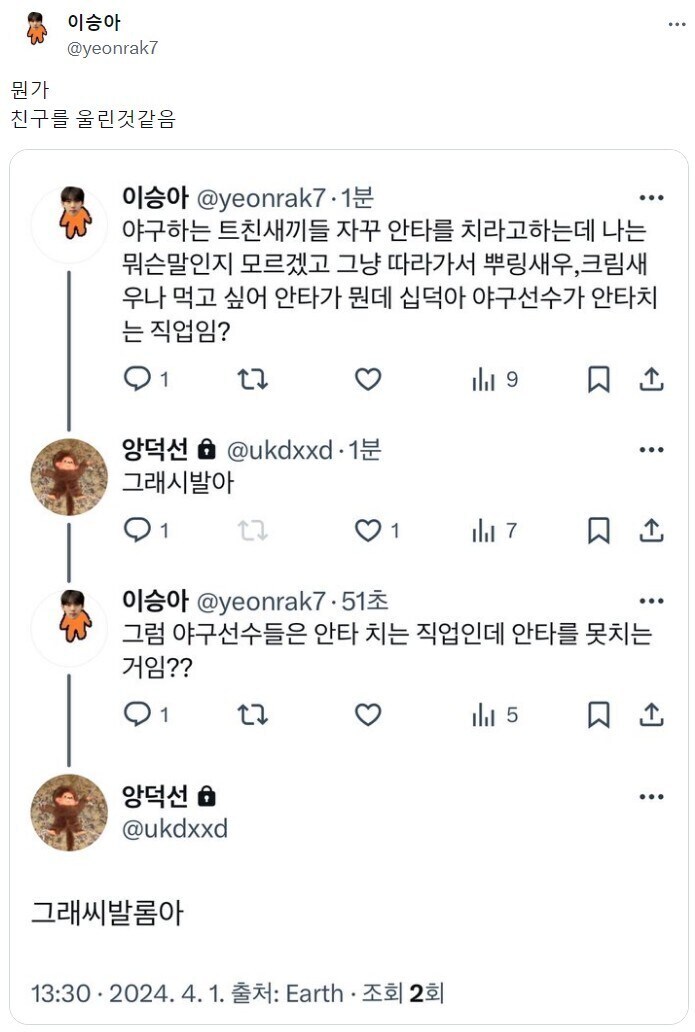The height and width of the screenshot is (1032, 695).
Task: Reply to the 그래시발아 tweet
Action: (x=137, y=530)
